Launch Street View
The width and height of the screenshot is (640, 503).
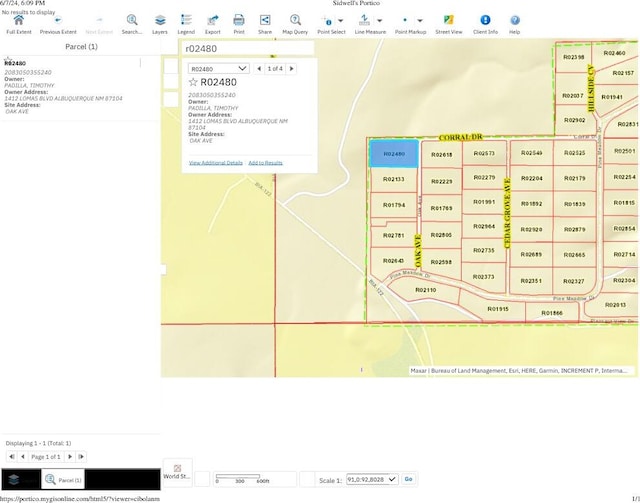(449, 24)
